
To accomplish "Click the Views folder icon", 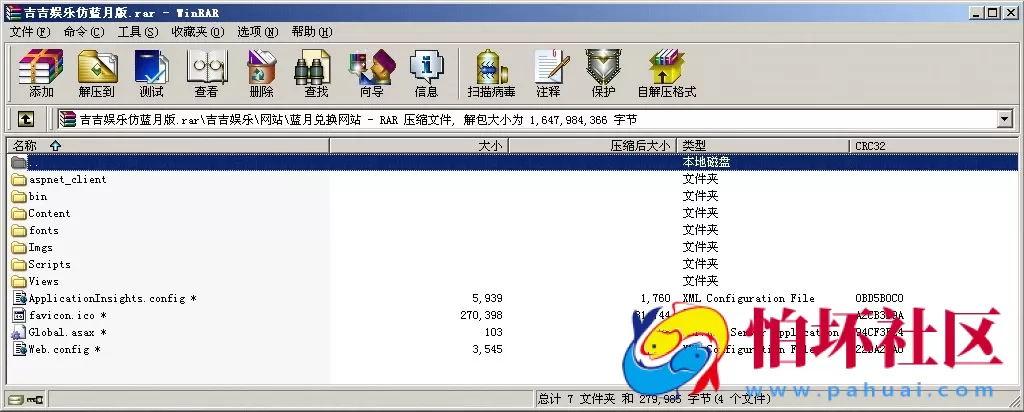I will tap(19, 281).
